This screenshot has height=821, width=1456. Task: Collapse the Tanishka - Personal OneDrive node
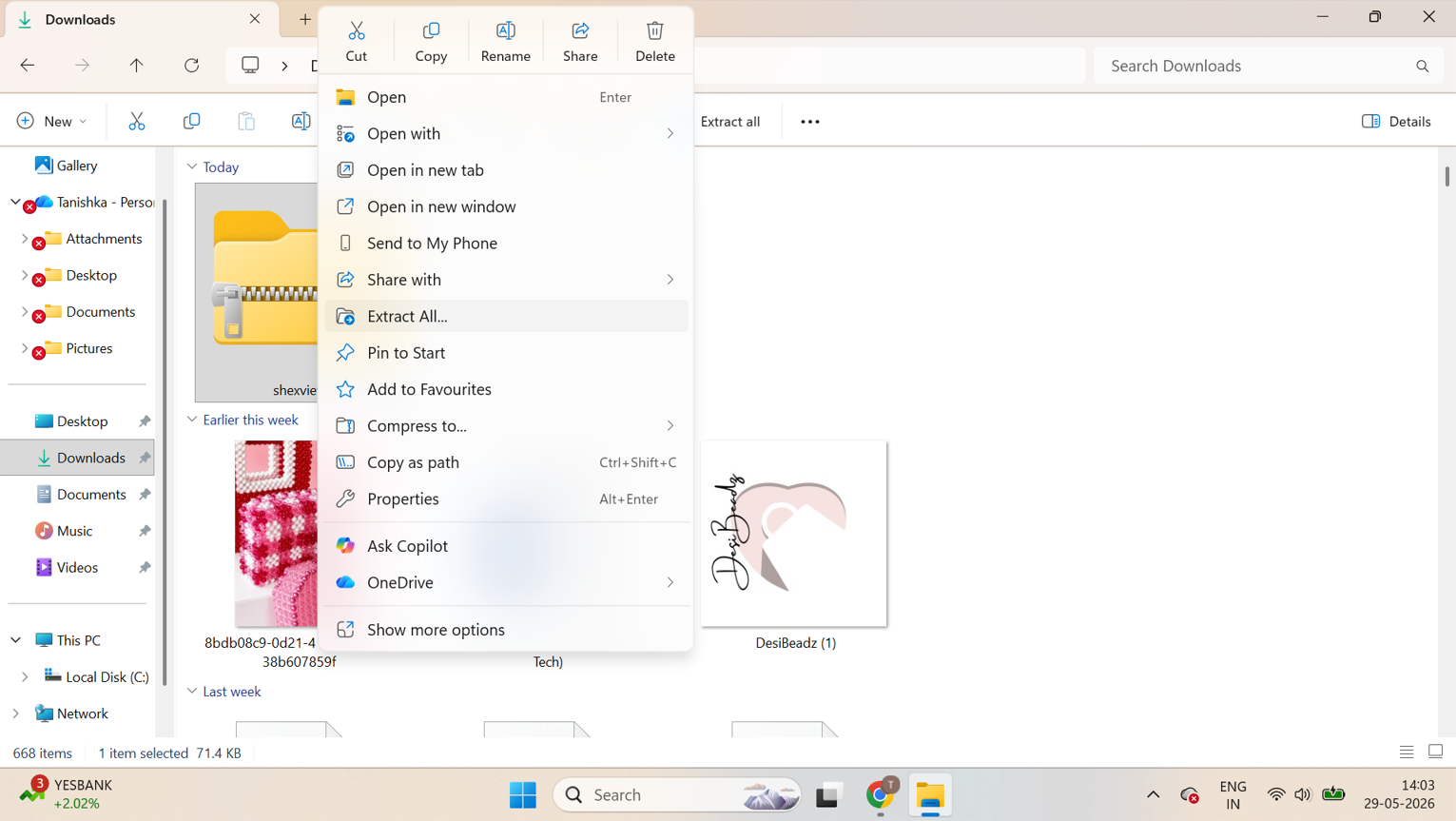point(15,202)
